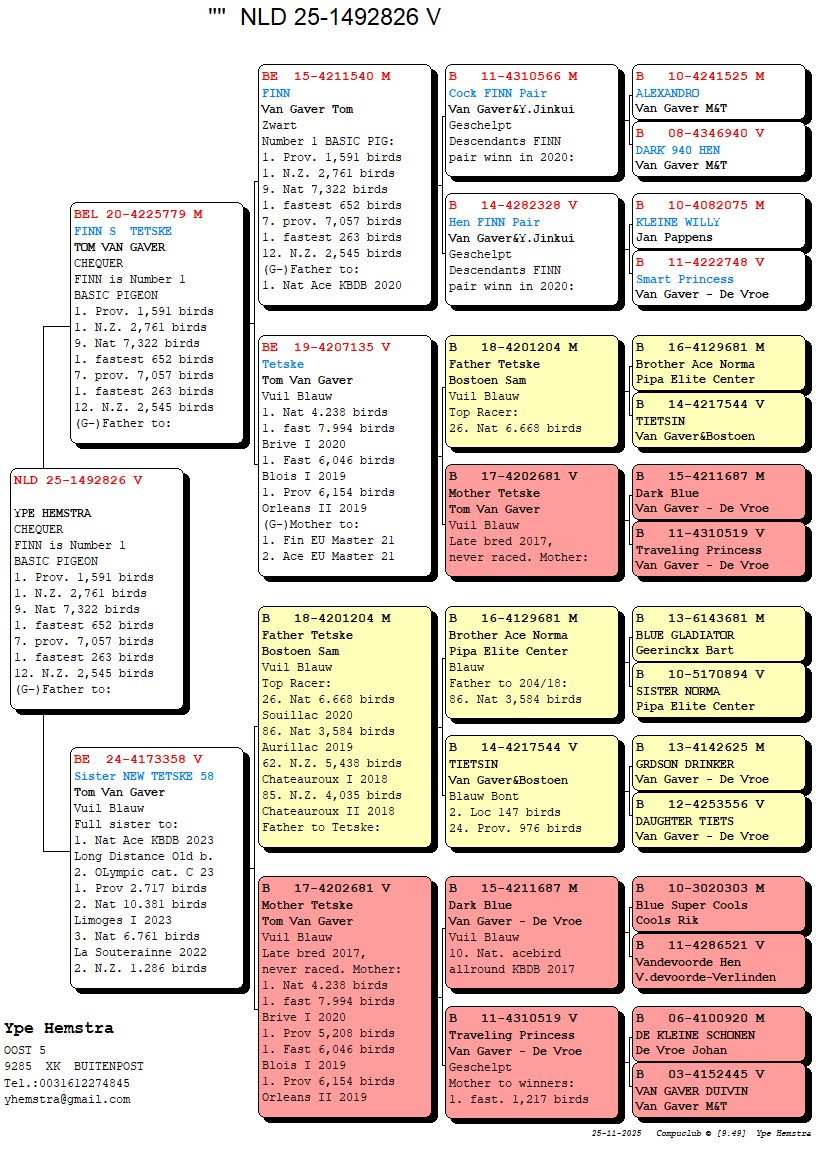Viewport: 816px width, 1172px height.
Task: Click the GRDSON DRINKER ancestor box
Action: click(x=717, y=763)
